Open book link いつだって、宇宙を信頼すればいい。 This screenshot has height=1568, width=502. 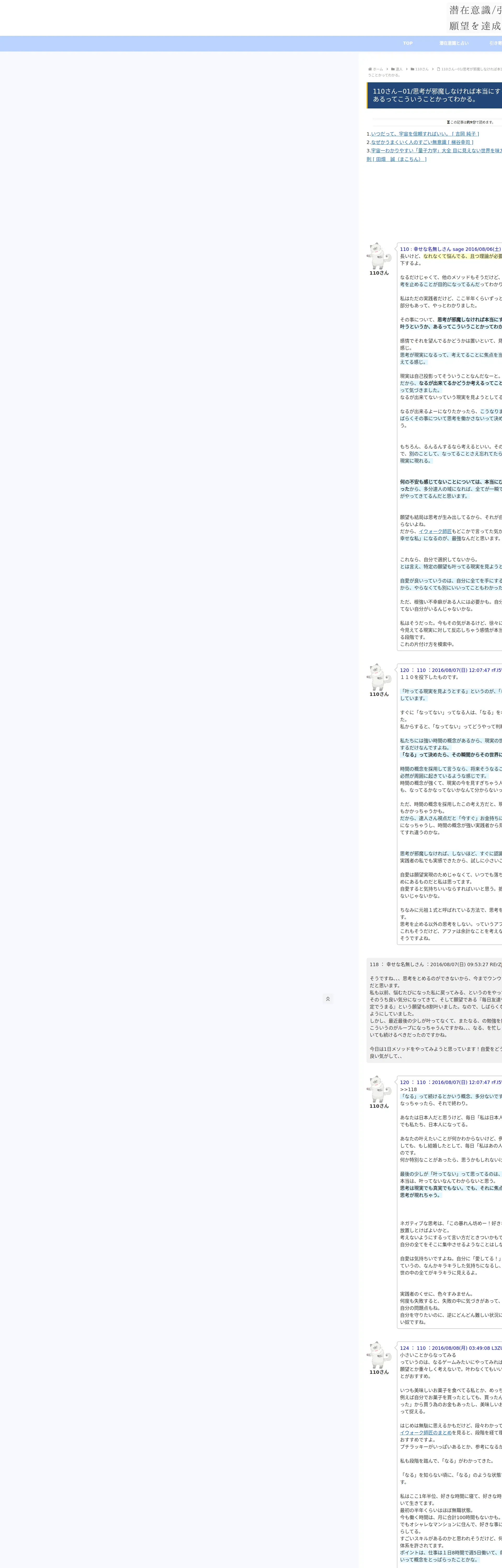tap(425, 134)
